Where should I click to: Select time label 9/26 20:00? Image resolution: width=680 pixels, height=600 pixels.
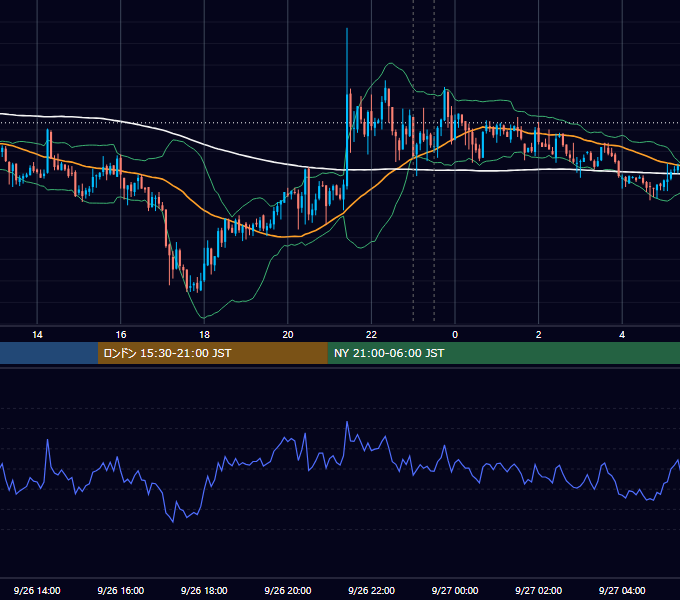pos(288,590)
